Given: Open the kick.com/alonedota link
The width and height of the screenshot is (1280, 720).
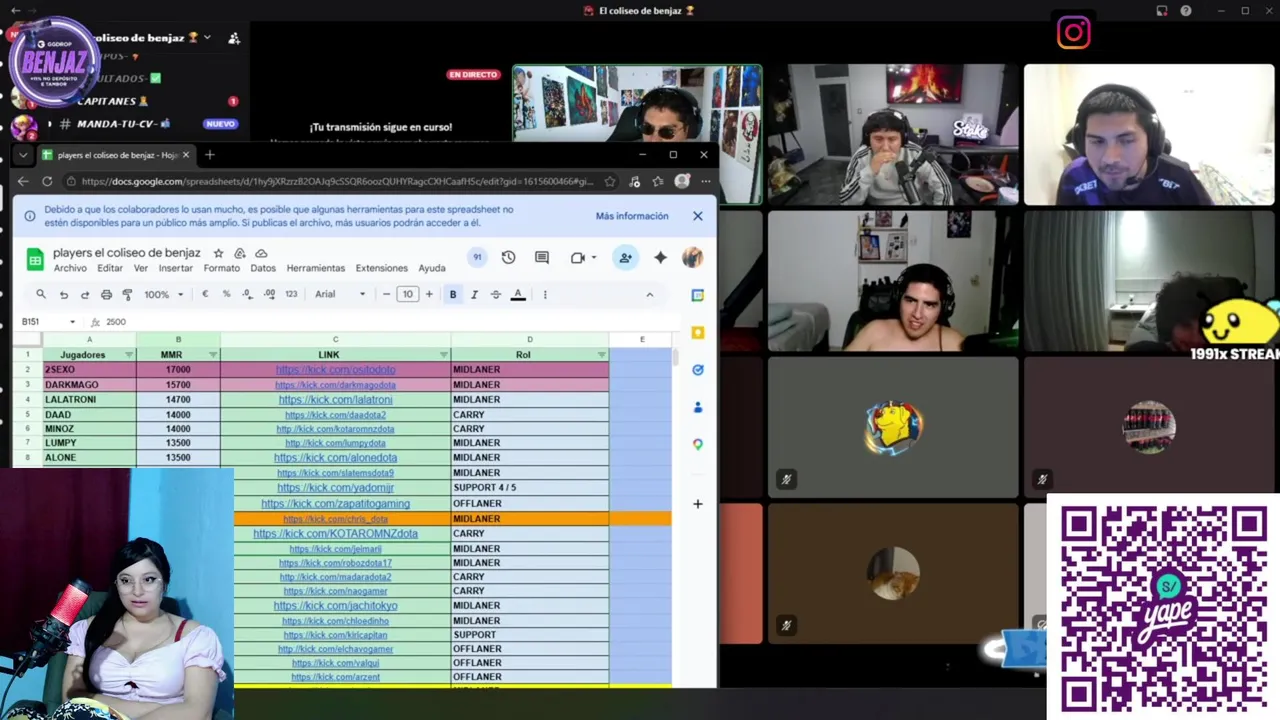Looking at the screenshot, I should [x=335, y=458].
